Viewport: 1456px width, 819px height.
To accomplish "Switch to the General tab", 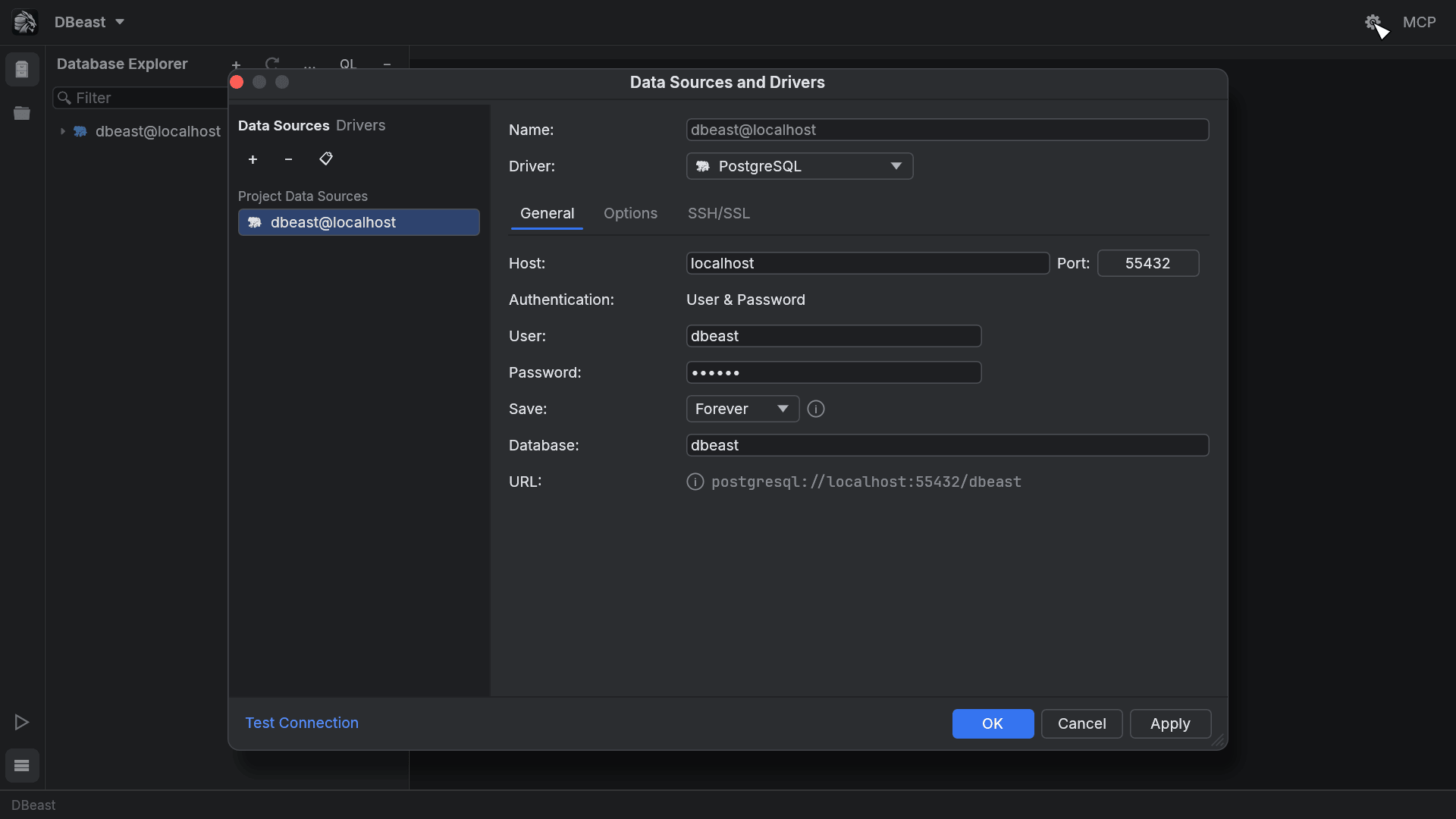I will point(547,214).
